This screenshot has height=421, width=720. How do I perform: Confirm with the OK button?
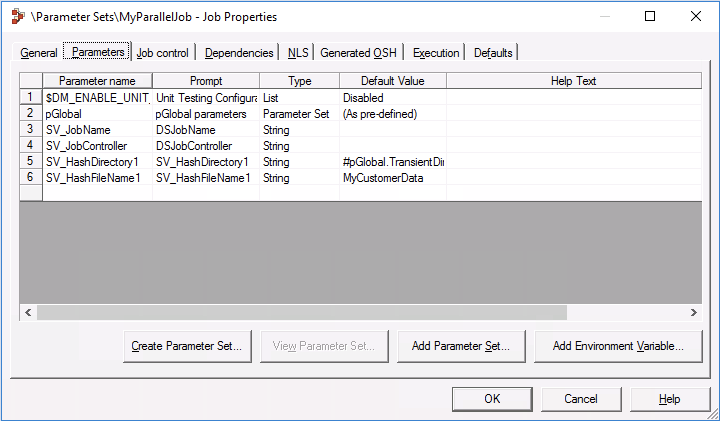click(492, 398)
